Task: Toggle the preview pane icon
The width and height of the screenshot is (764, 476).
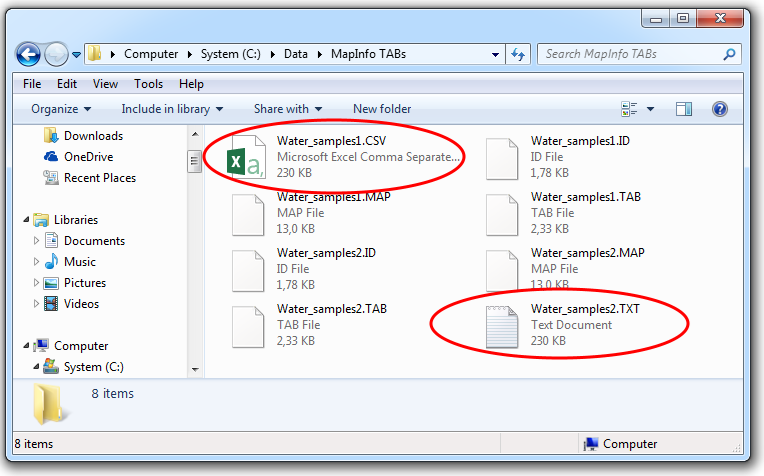Action: tap(684, 109)
